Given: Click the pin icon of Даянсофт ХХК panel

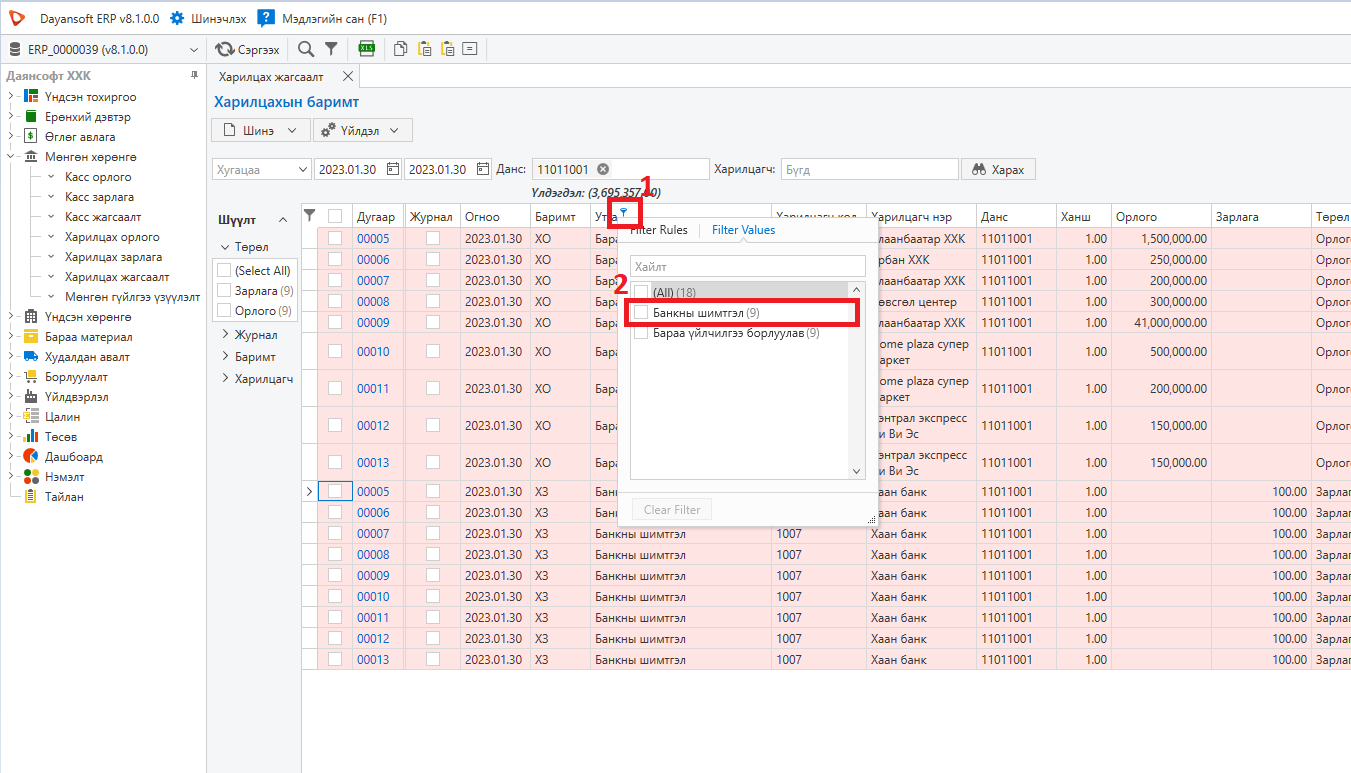Looking at the screenshot, I should click(195, 76).
